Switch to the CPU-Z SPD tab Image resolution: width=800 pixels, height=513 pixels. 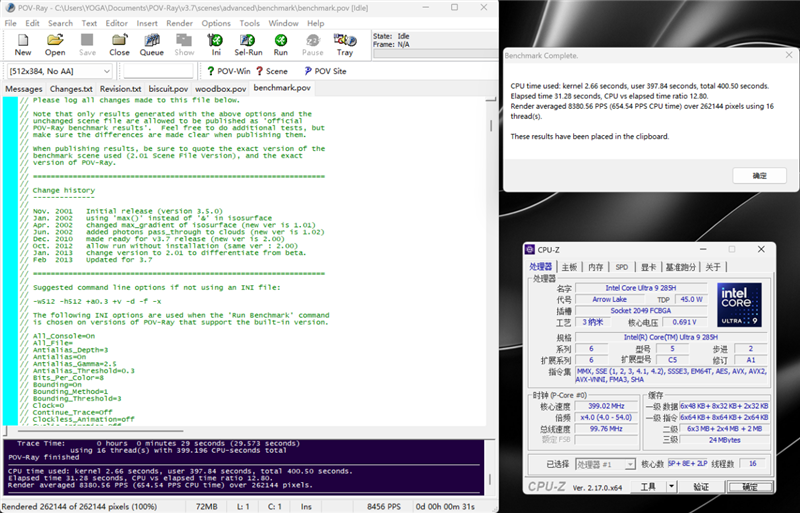pos(621,267)
